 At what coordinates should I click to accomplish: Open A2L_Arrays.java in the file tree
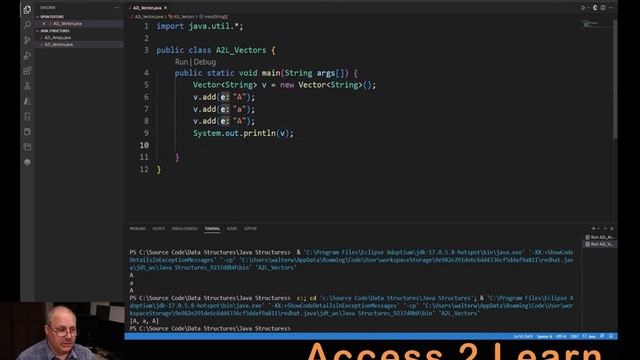pyautogui.click(x=58, y=38)
